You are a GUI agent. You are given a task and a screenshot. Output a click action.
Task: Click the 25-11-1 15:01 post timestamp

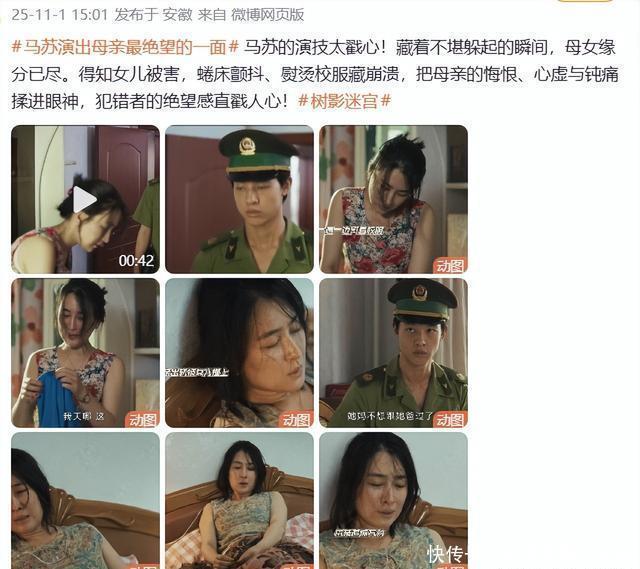59,15
